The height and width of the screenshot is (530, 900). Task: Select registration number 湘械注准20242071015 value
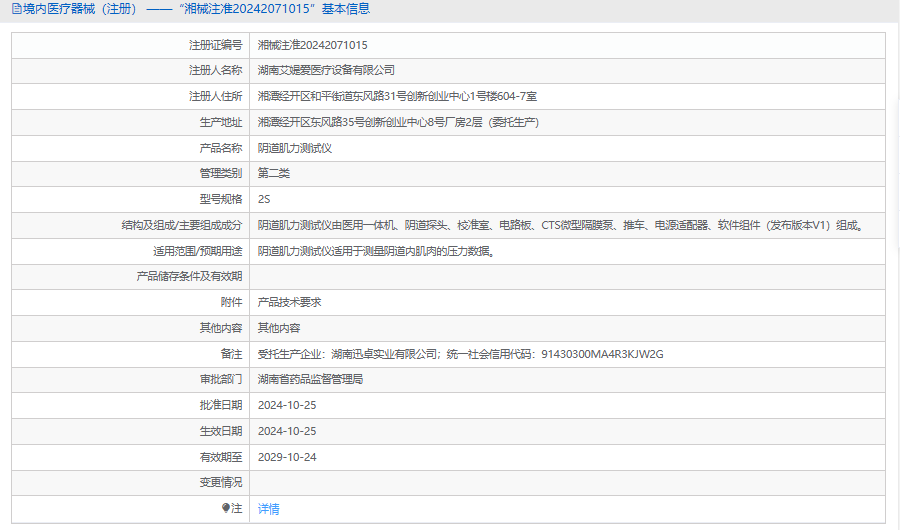313,45
